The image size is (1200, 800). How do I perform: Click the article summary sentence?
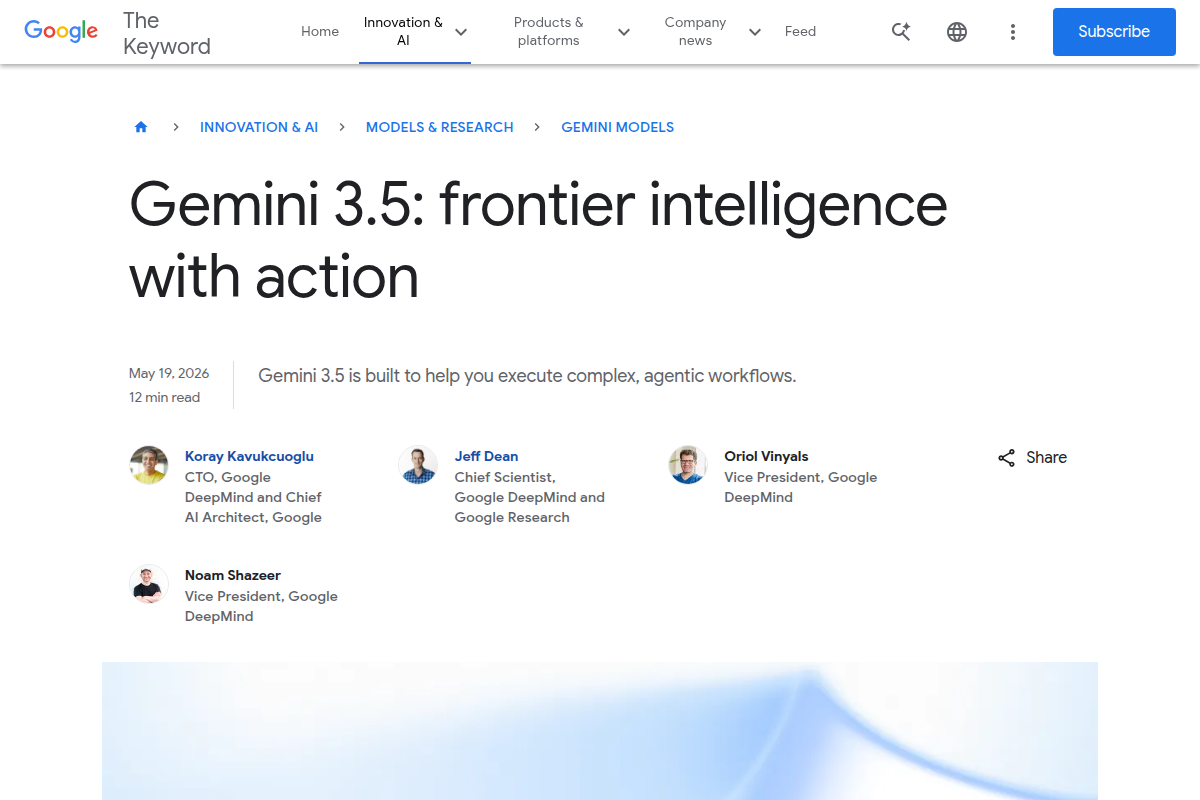(x=527, y=376)
